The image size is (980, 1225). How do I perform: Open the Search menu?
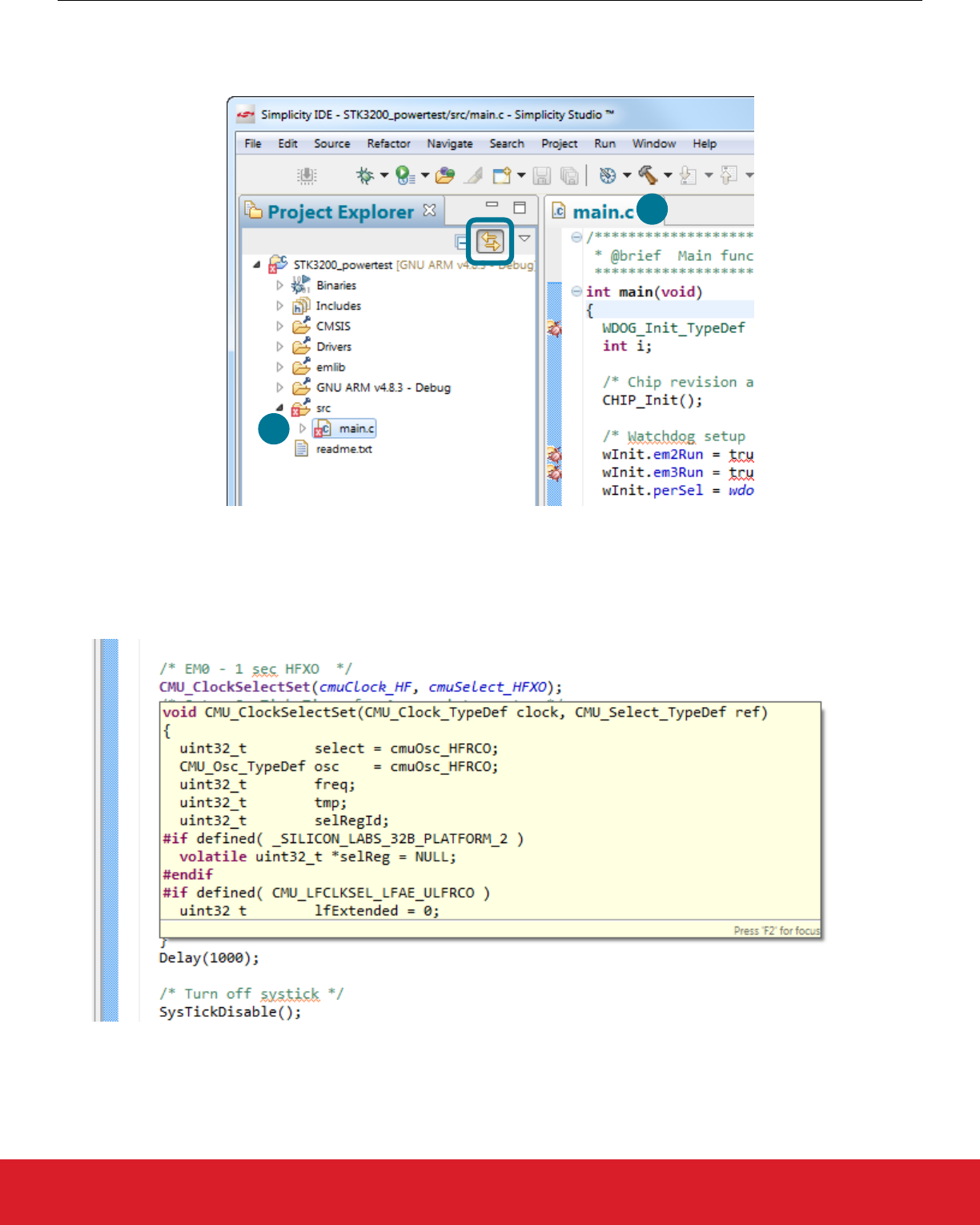507,143
